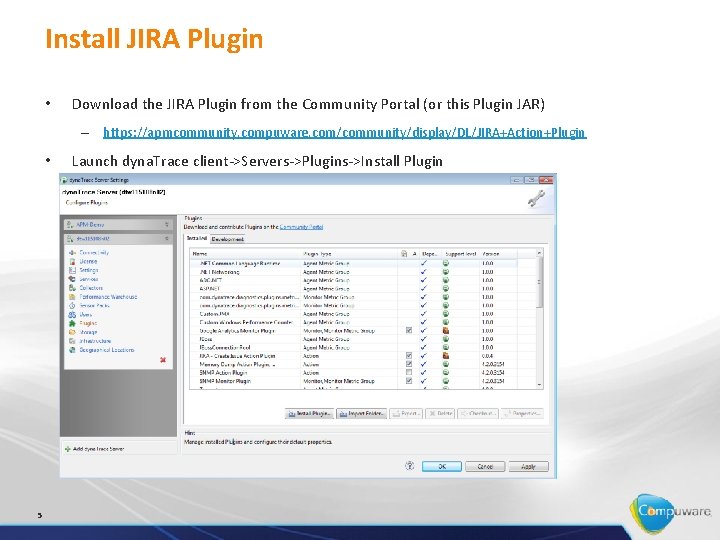The image size is (720, 540).
Task: Click Add dynaTrace Server plus icon
Action: pos(68,449)
